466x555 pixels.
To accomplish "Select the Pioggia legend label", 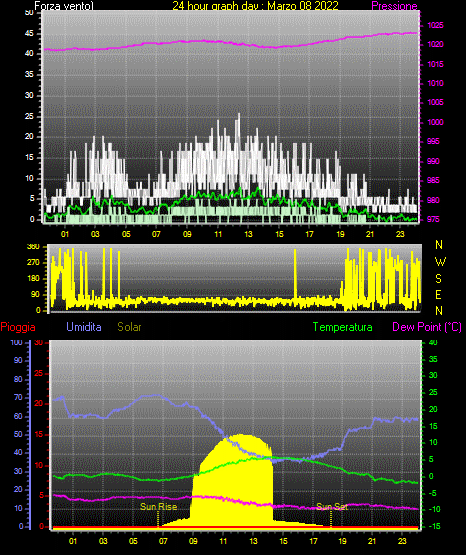I will pos(18,327).
